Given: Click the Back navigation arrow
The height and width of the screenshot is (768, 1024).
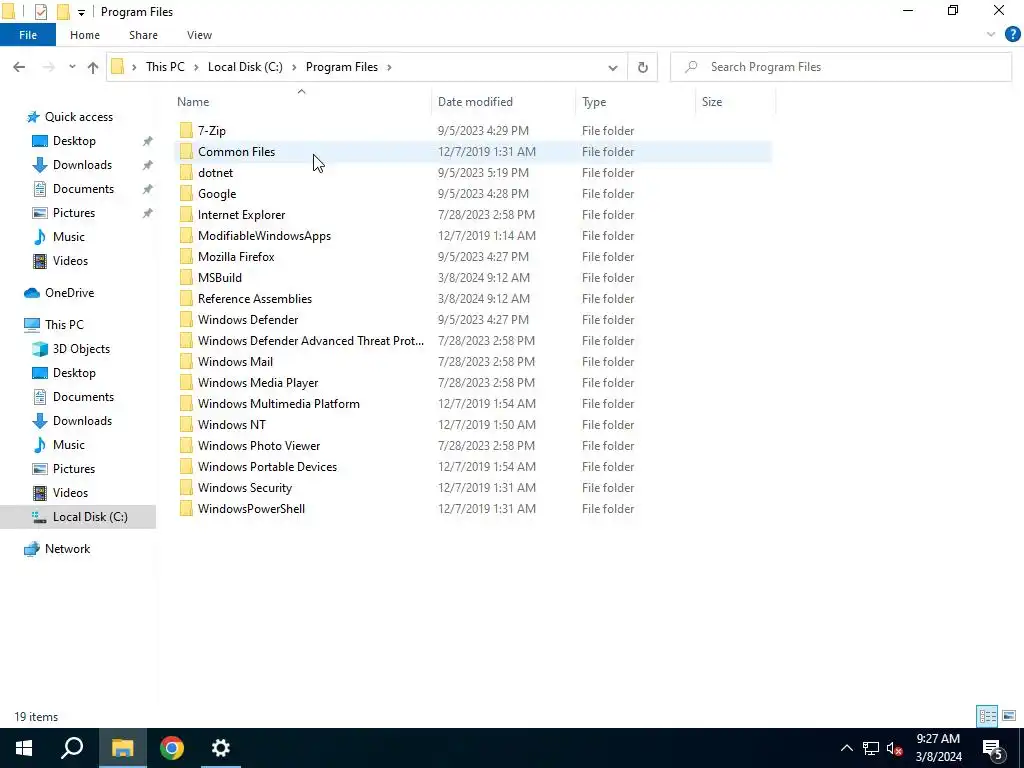Looking at the screenshot, I should pos(19,67).
